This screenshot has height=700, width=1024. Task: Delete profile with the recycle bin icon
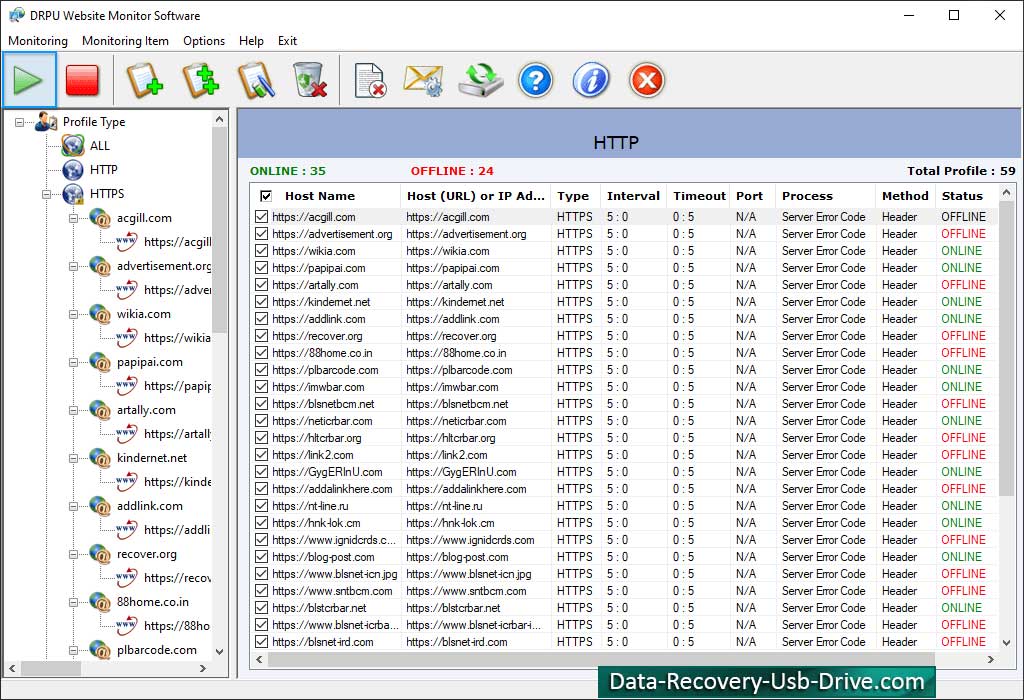pyautogui.click(x=310, y=80)
